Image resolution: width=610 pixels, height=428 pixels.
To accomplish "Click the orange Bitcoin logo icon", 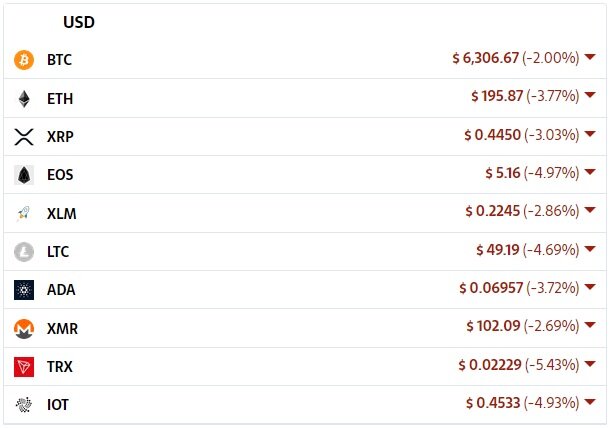I will tap(24, 60).
